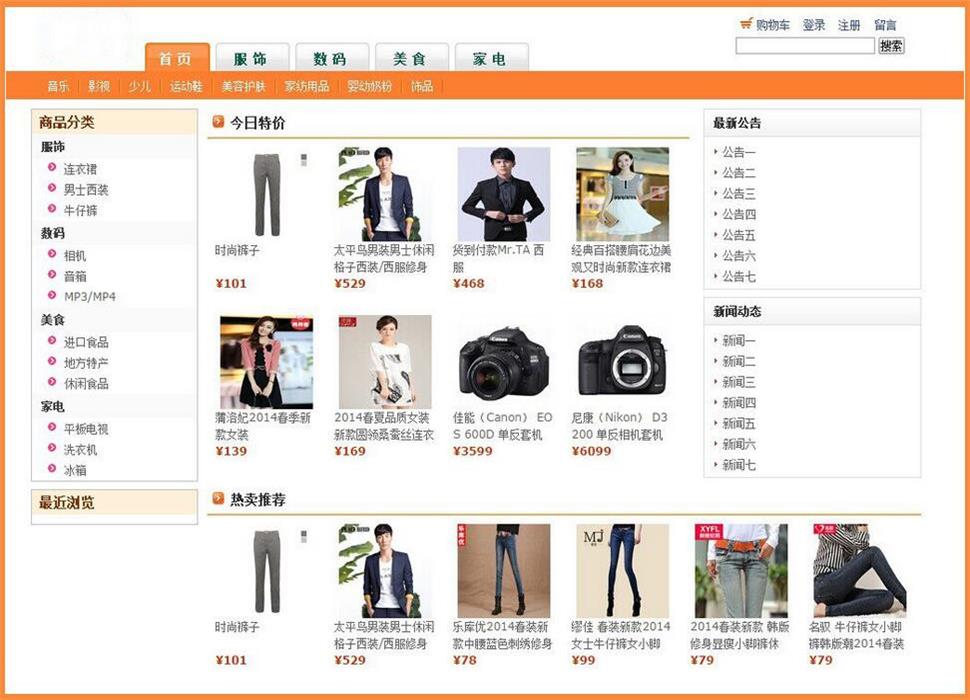The image size is (970, 700).
Task: Select 相机 category in sidebar
Action: click(74, 255)
